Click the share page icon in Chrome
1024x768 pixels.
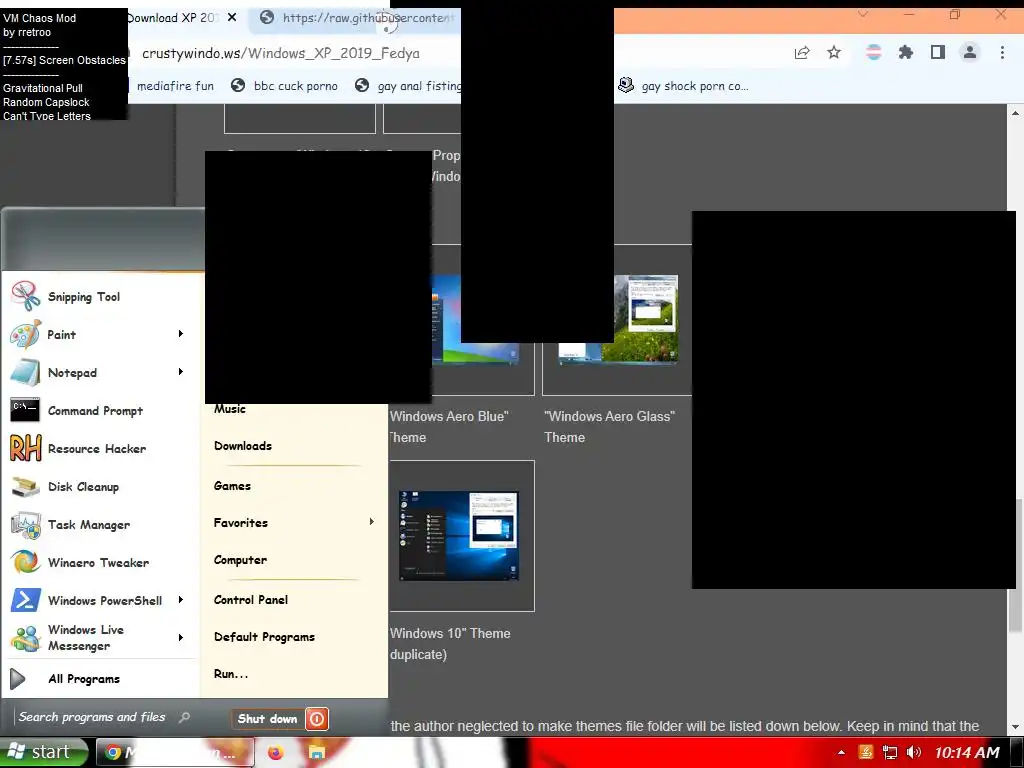[x=802, y=52]
